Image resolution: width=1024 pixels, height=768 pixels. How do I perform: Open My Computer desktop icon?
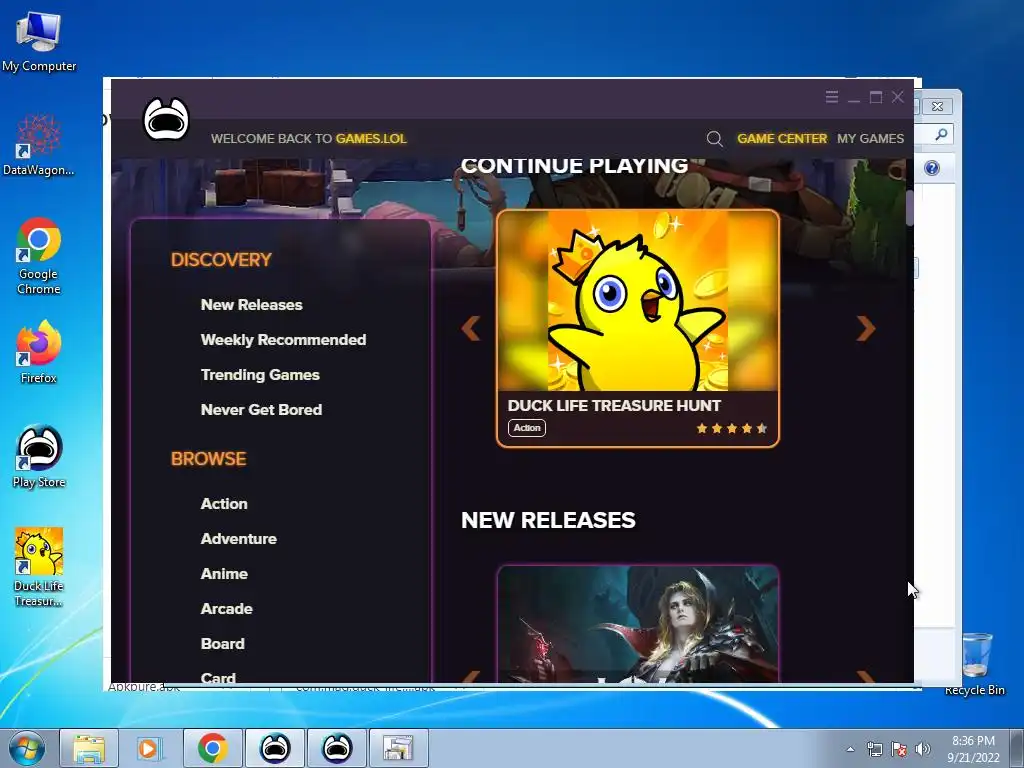point(39,42)
